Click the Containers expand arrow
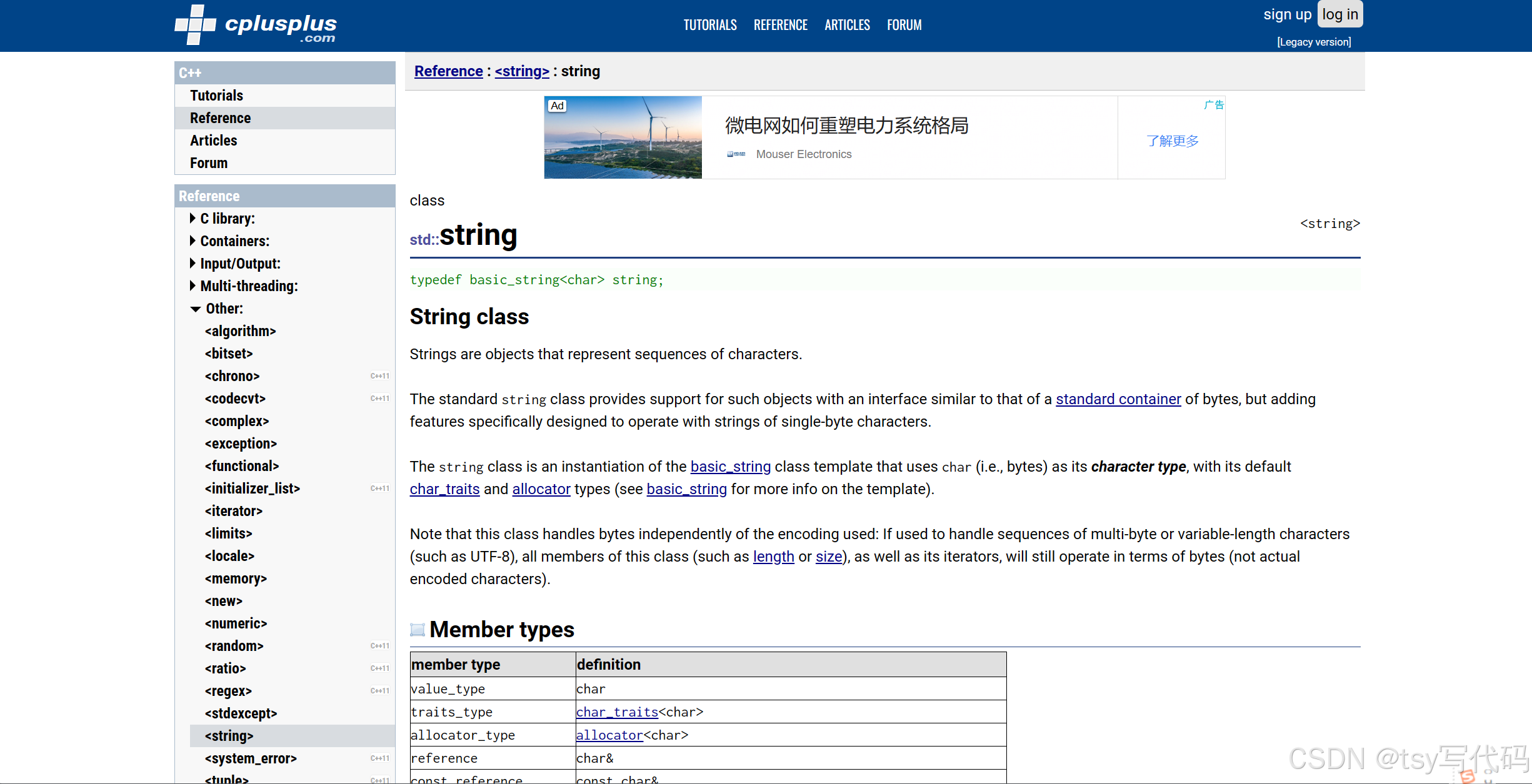This screenshot has width=1532, height=784. coord(190,241)
